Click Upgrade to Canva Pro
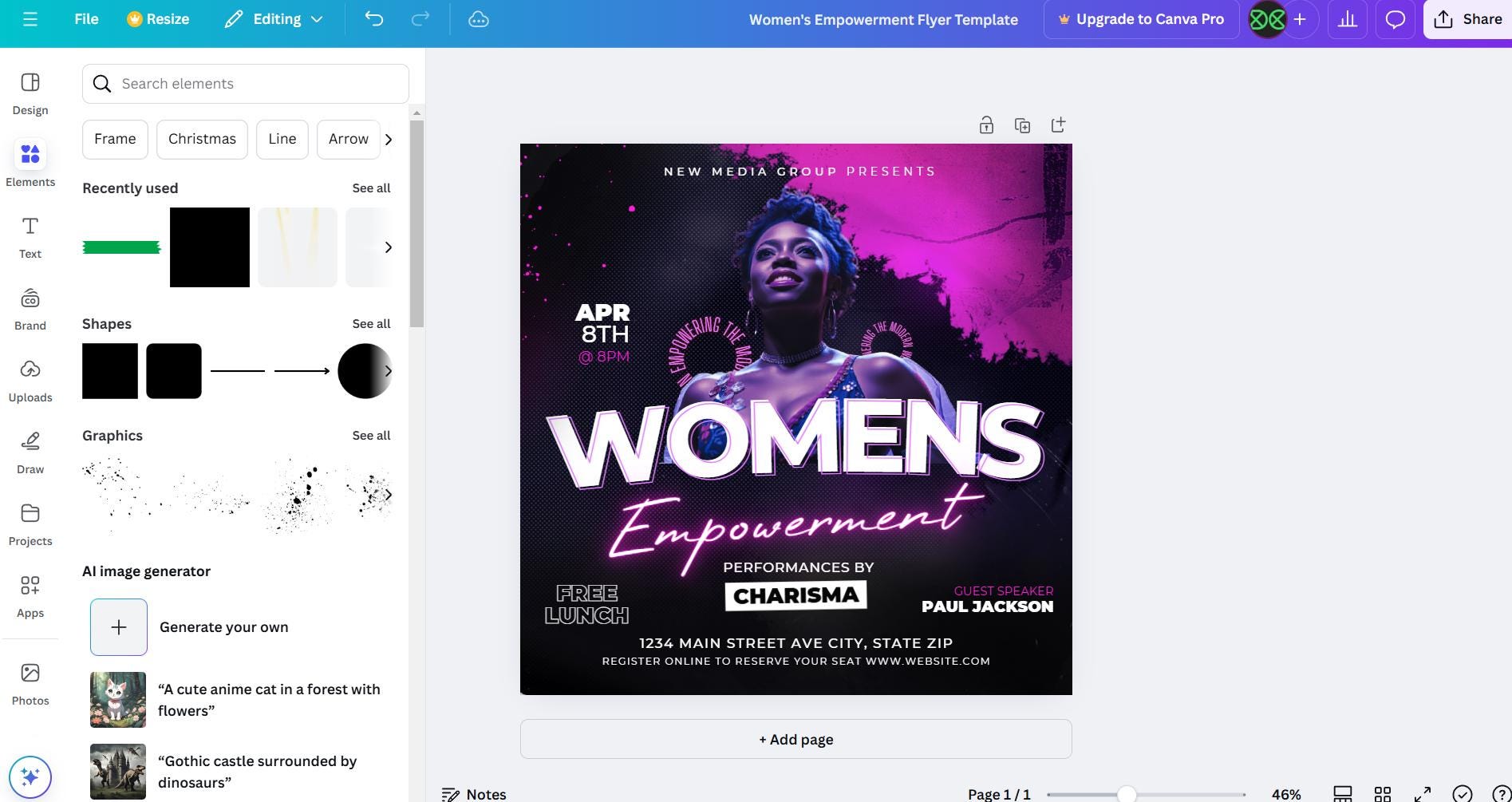The image size is (1512, 802). point(1141,18)
